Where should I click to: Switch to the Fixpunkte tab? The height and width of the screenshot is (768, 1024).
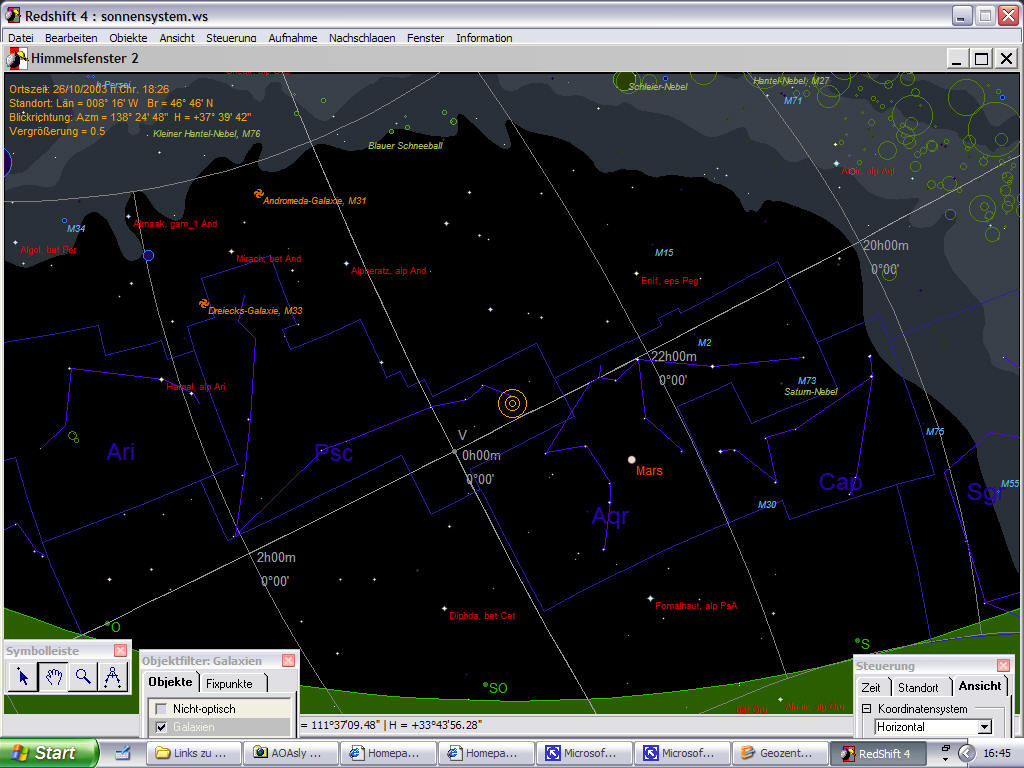(x=230, y=684)
